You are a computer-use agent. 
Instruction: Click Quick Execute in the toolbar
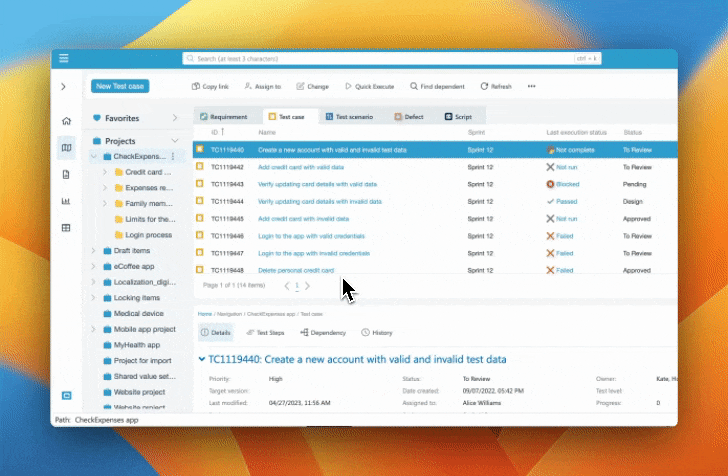coord(371,87)
